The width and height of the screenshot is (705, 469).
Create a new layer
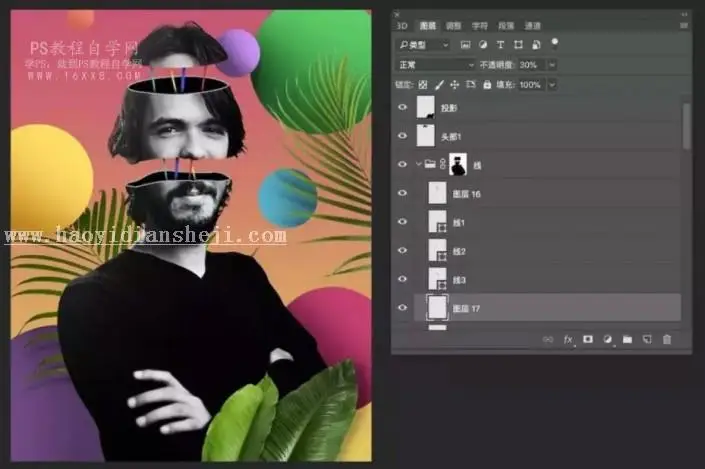click(647, 339)
